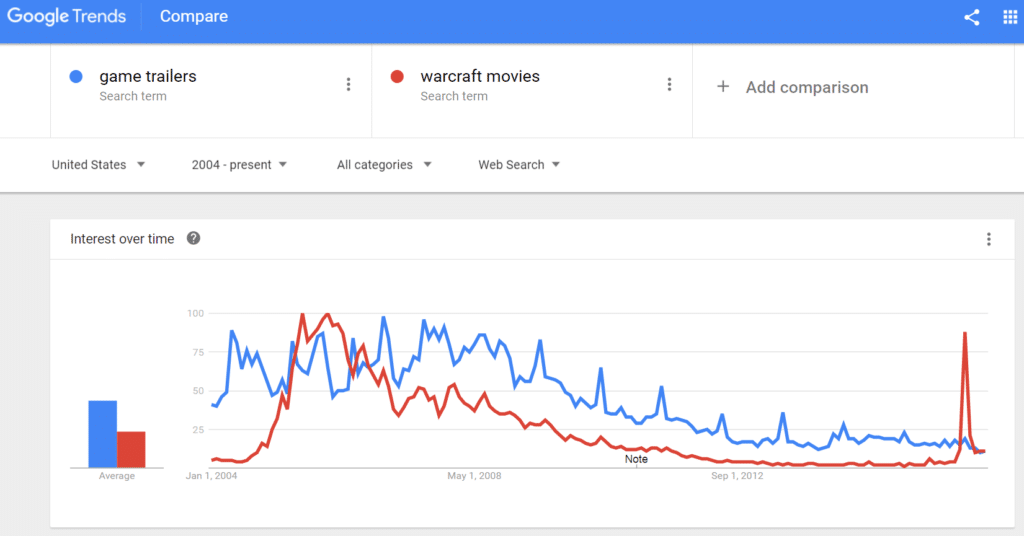This screenshot has width=1024, height=536.
Task: Click the share icon in header
Action: point(972,17)
